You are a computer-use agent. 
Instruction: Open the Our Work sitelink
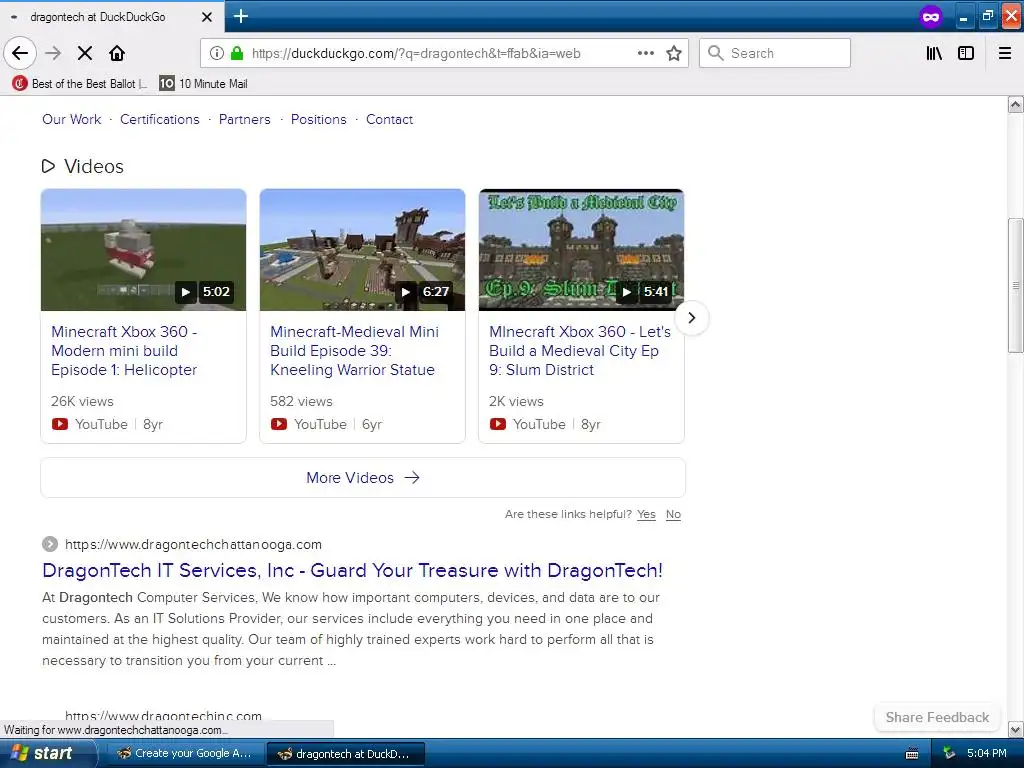pos(72,120)
